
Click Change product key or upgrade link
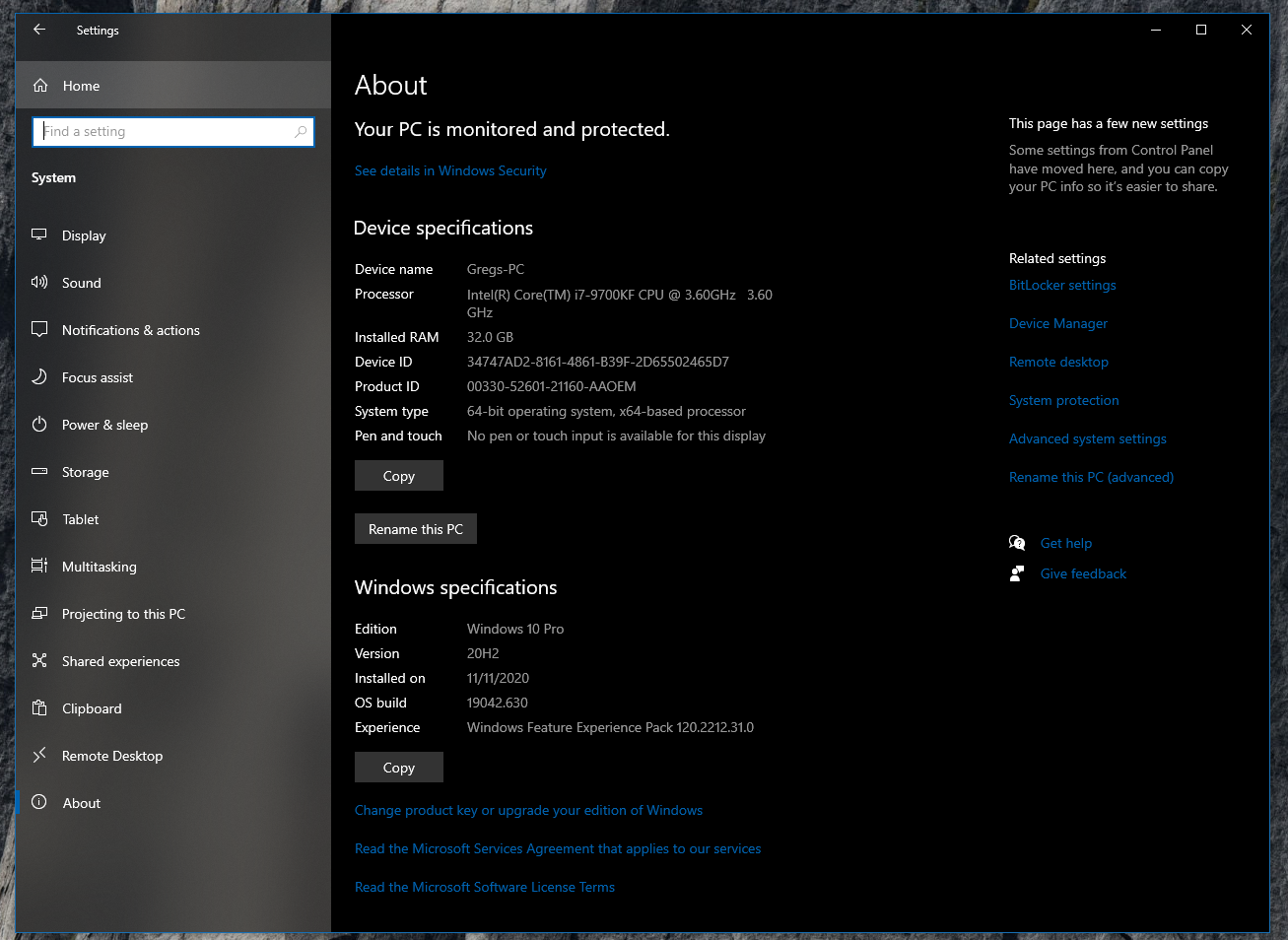528,810
